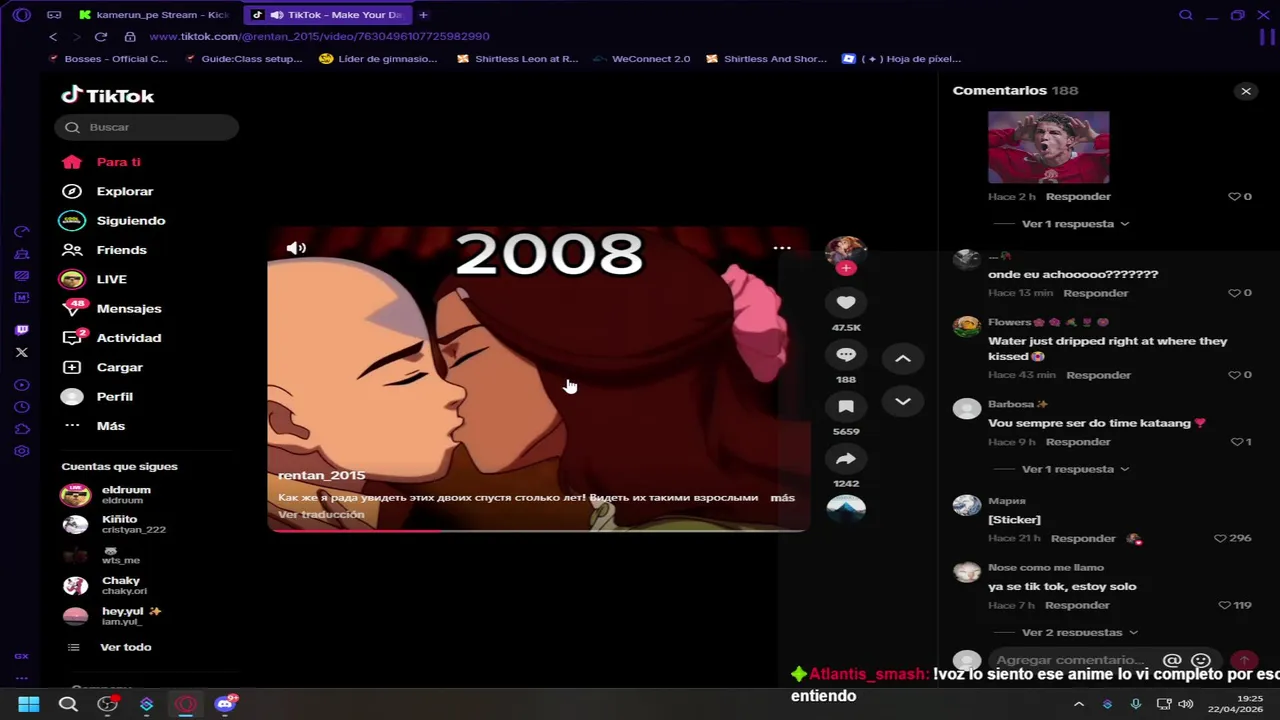
Task: Open followed account wts_me
Action: pyautogui.click(x=120, y=555)
